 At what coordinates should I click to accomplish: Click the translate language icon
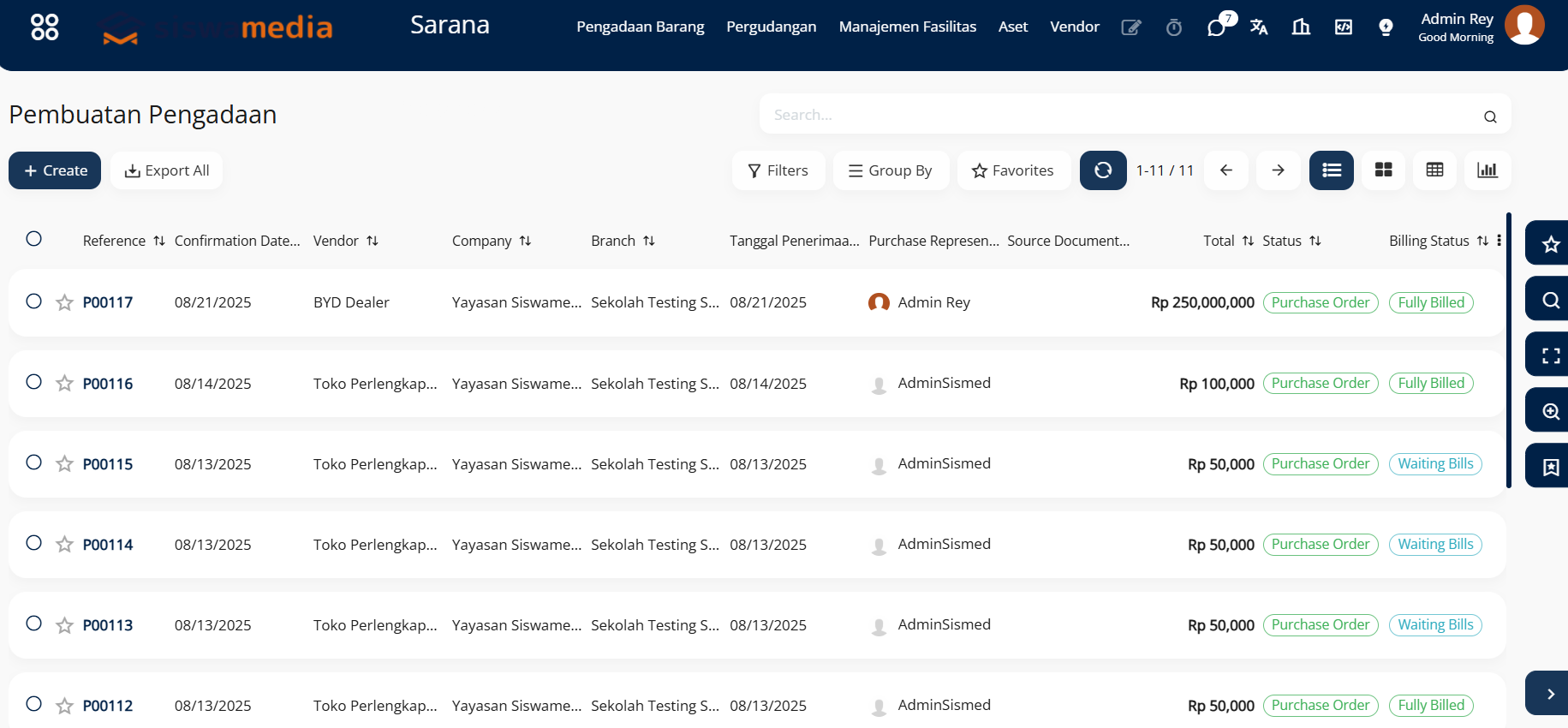point(1258,27)
